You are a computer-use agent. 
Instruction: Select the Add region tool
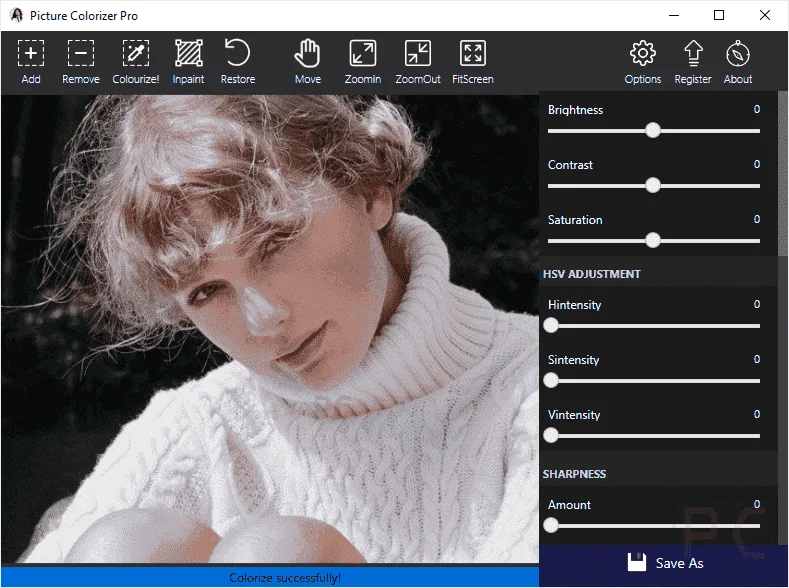tap(31, 62)
